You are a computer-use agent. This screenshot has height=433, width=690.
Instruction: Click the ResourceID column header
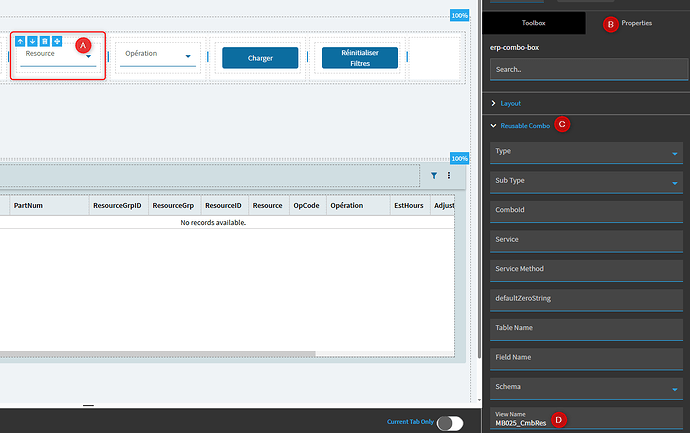point(223,205)
